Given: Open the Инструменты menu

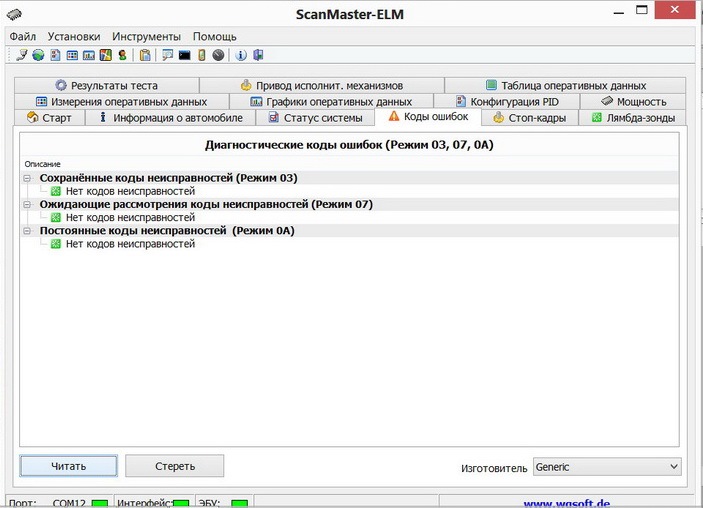Looking at the screenshot, I should (147, 36).
